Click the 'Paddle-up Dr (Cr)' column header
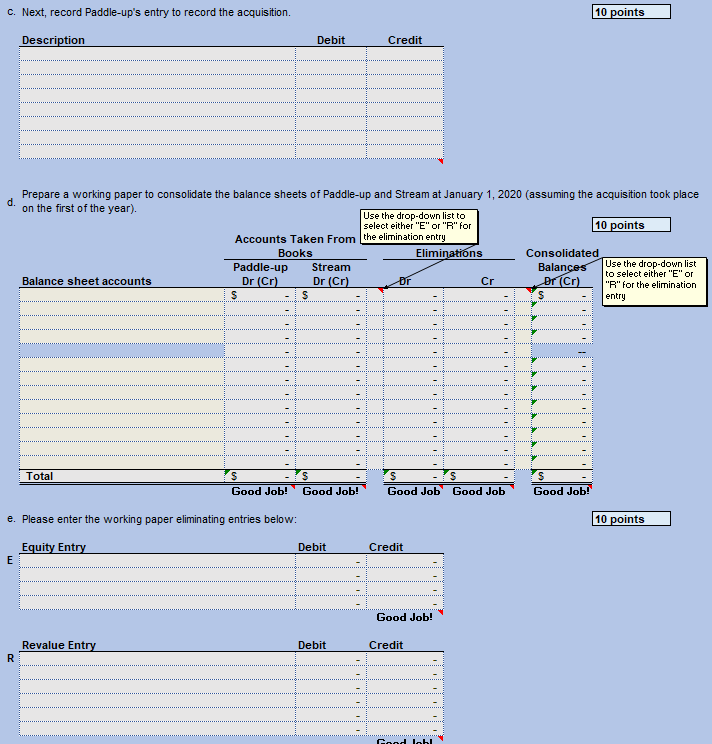The height and width of the screenshot is (744, 712). pos(260,274)
